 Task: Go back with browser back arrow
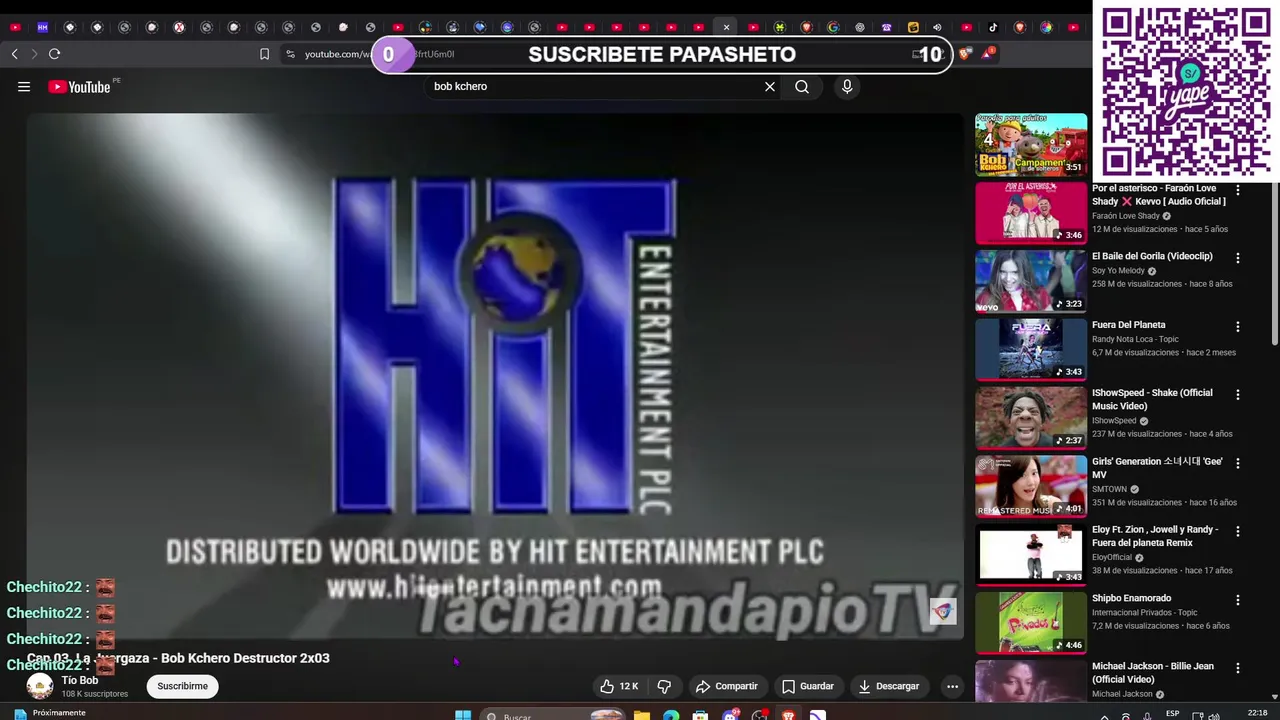pyautogui.click(x=14, y=54)
